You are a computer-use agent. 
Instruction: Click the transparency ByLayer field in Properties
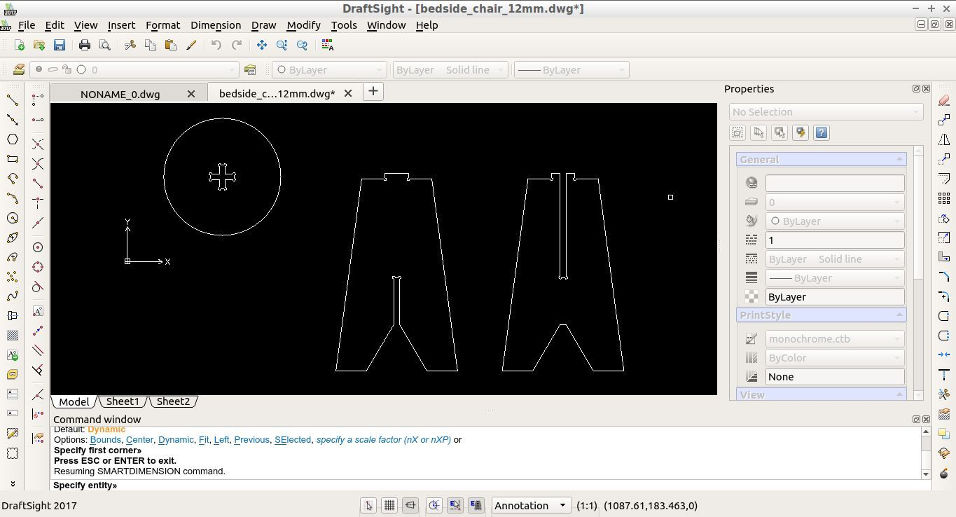pyautogui.click(x=835, y=297)
